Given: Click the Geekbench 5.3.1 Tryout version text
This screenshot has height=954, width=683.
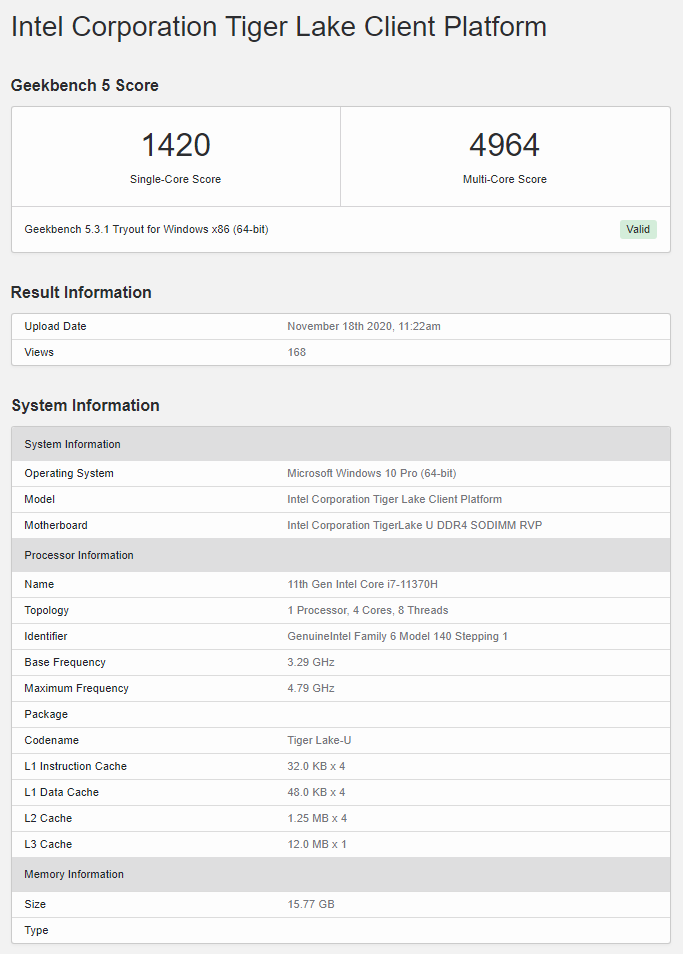Looking at the screenshot, I should coord(146,229).
